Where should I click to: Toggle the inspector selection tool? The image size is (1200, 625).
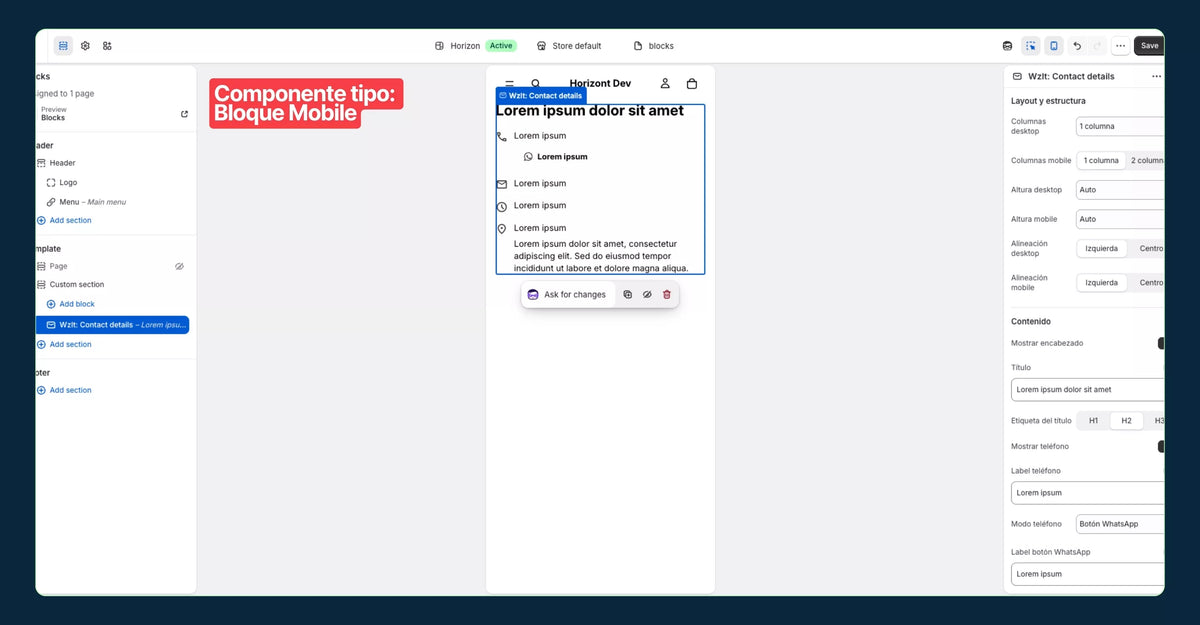click(x=1031, y=46)
